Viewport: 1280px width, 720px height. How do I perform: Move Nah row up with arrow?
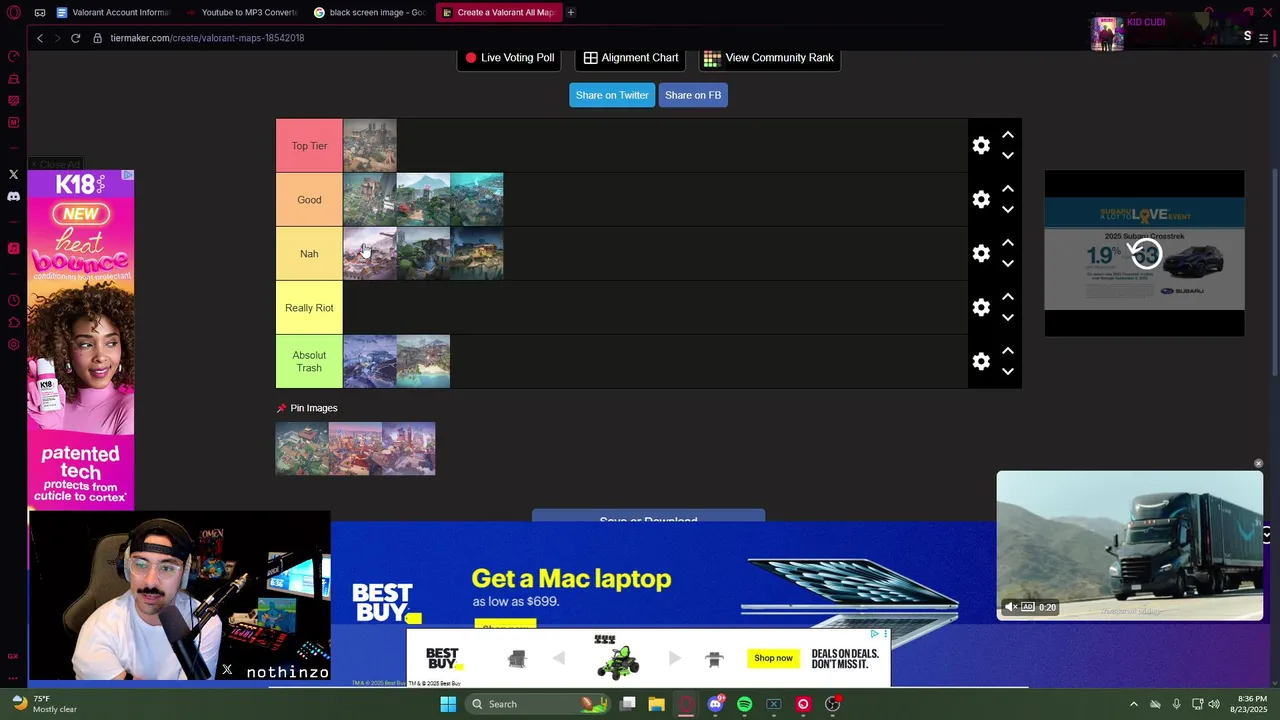1008,243
